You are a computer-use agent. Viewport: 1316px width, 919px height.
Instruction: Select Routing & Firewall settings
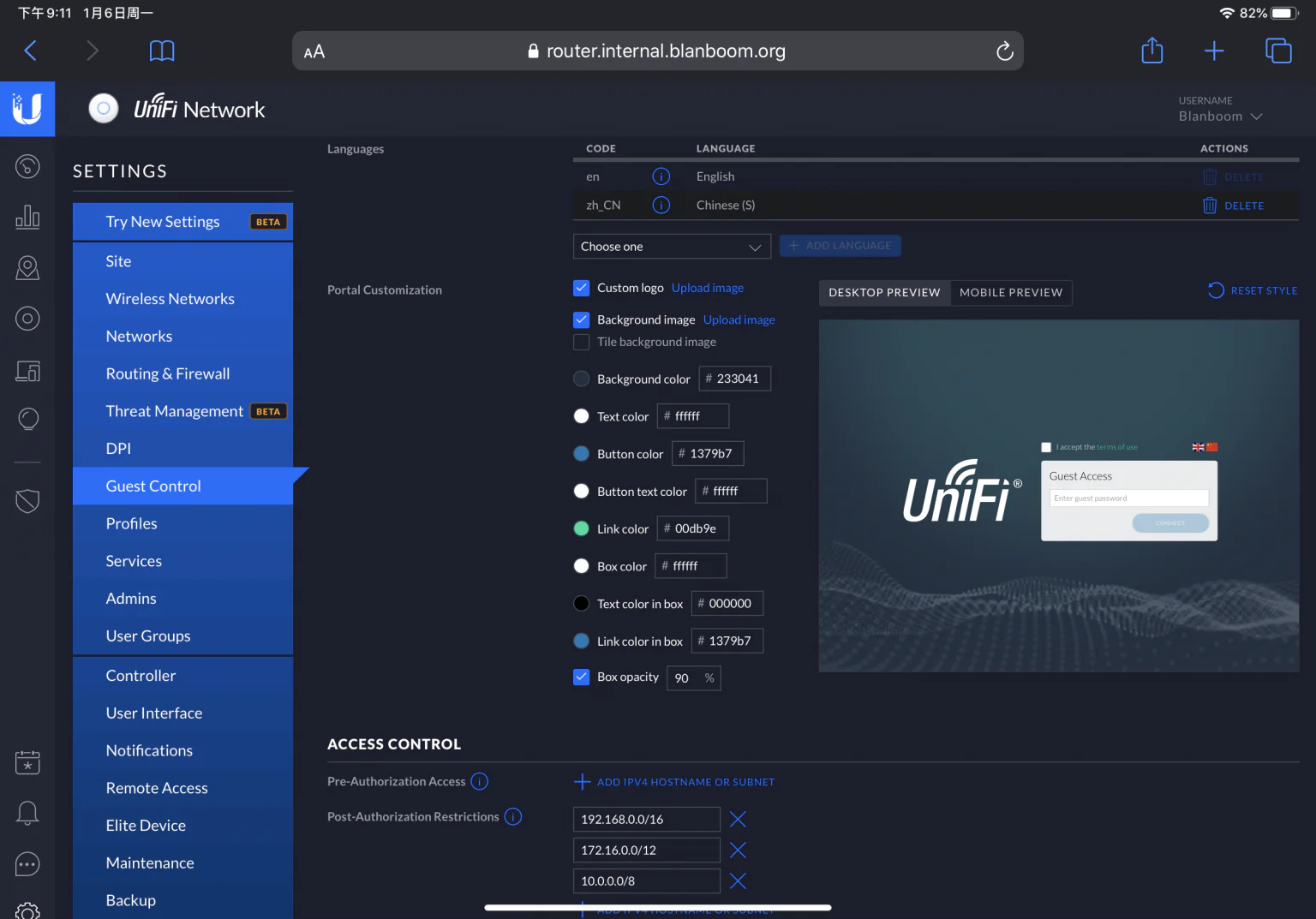tap(168, 373)
